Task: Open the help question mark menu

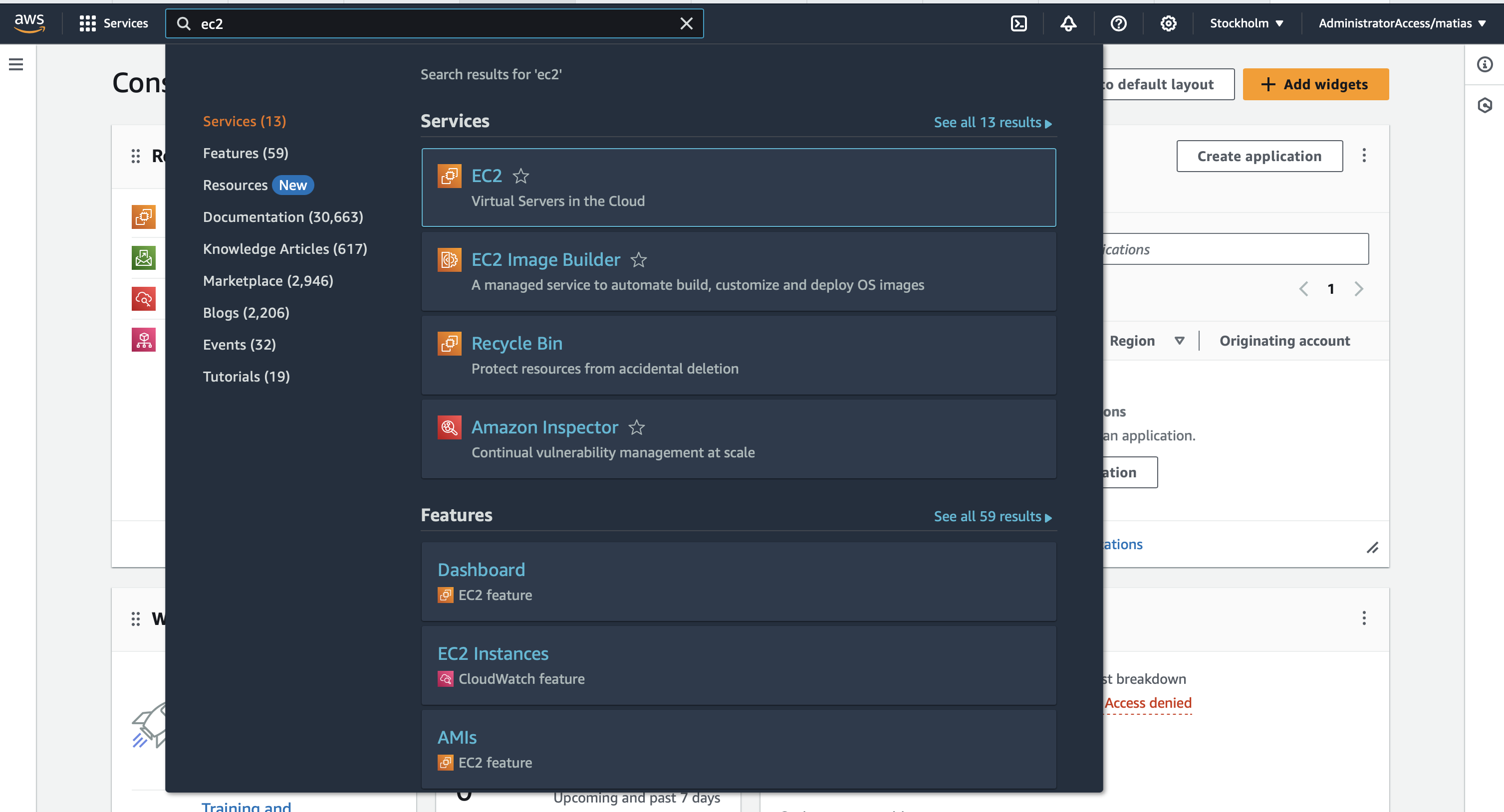Action: 1118,23
